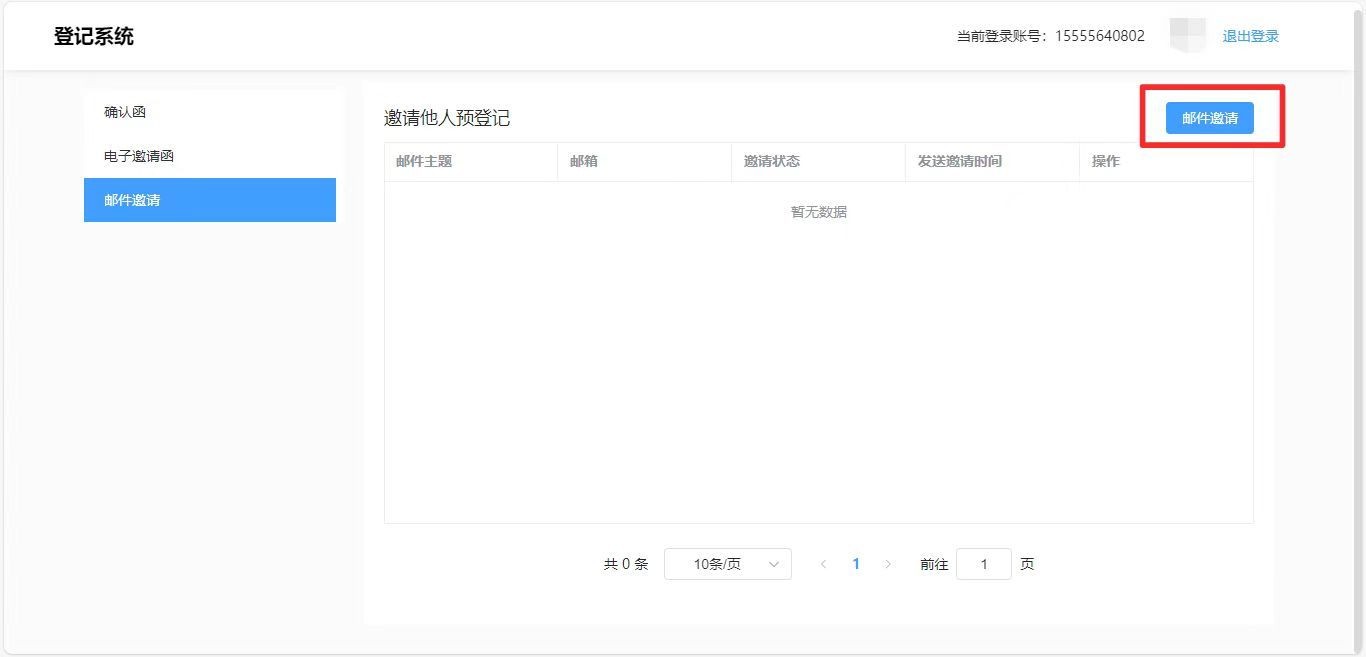Open 电子邀请函 in the sidebar
1366x657 pixels.
(210, 156)
